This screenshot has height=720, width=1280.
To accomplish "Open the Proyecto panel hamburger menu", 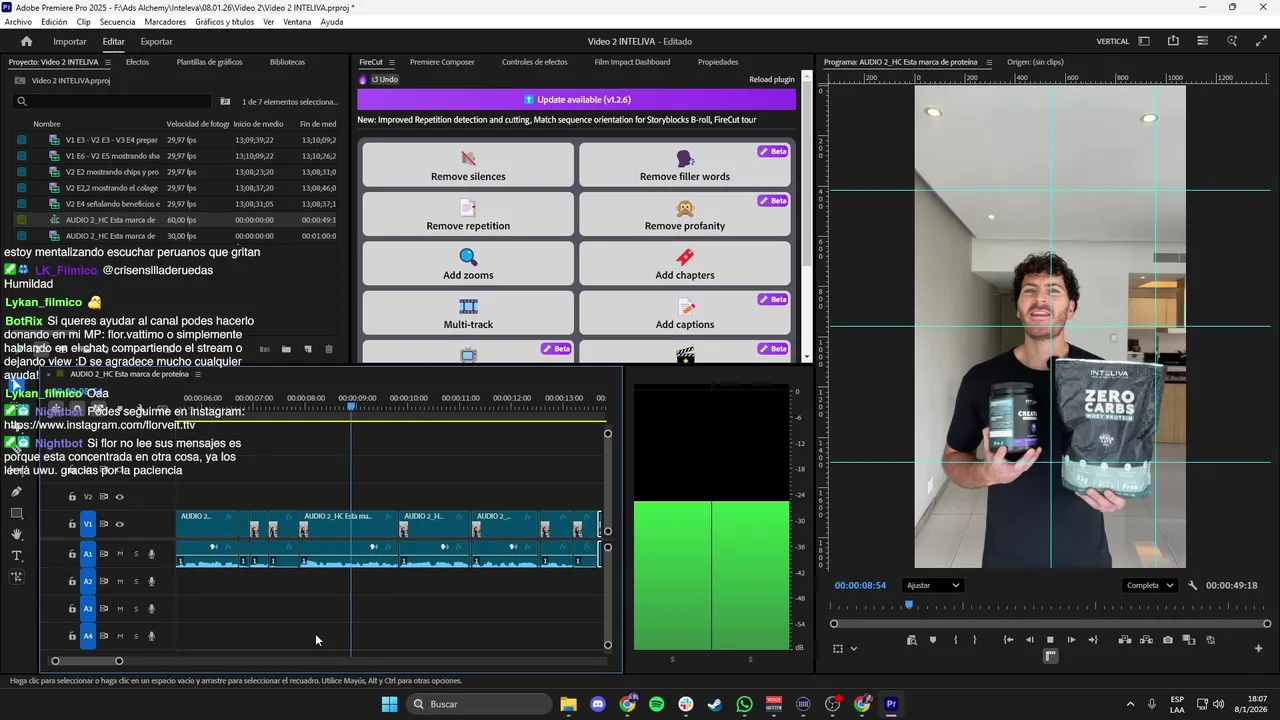I will [108, 62].
